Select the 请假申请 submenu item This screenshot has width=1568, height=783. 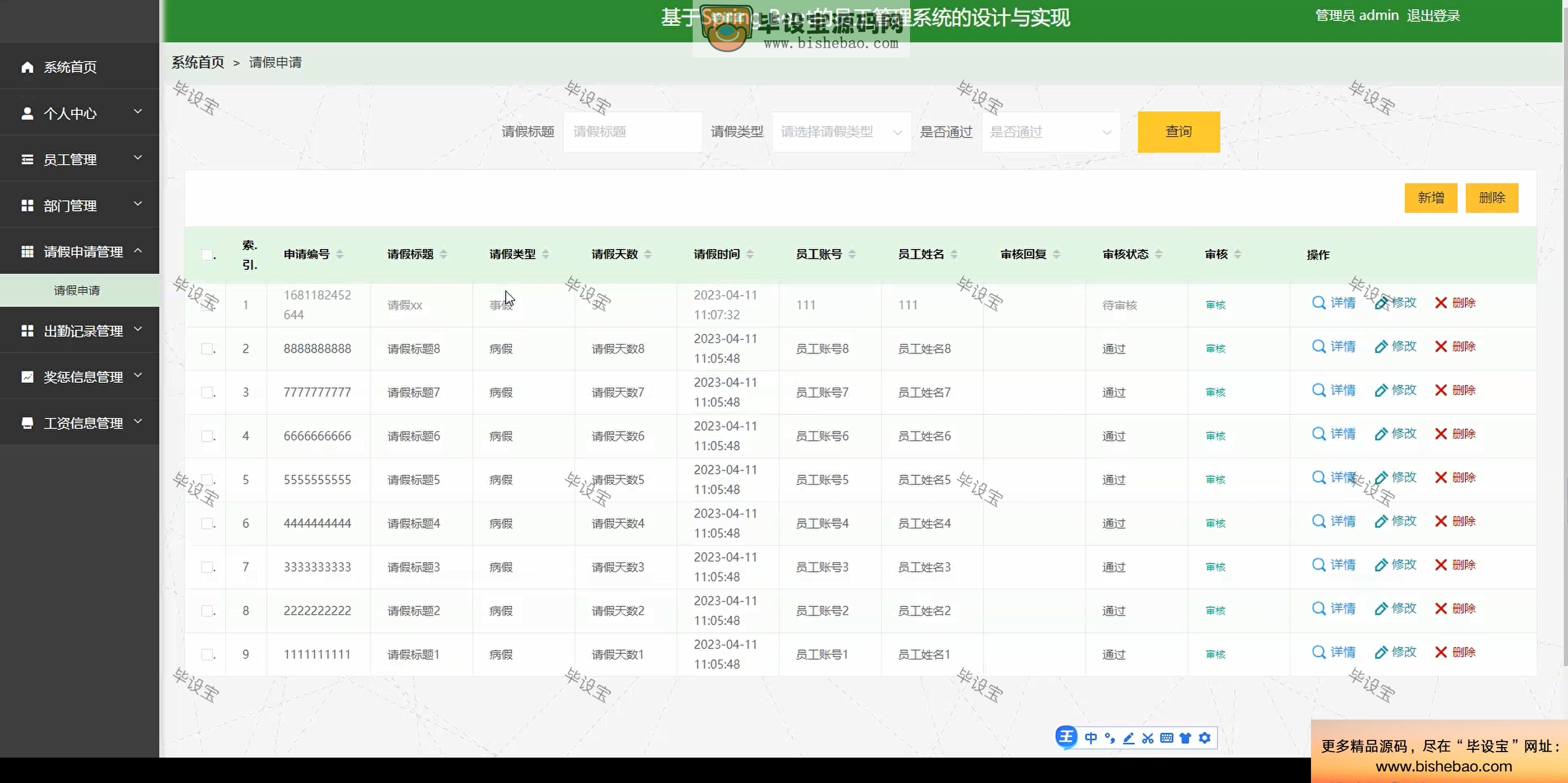tap(77, 290)
